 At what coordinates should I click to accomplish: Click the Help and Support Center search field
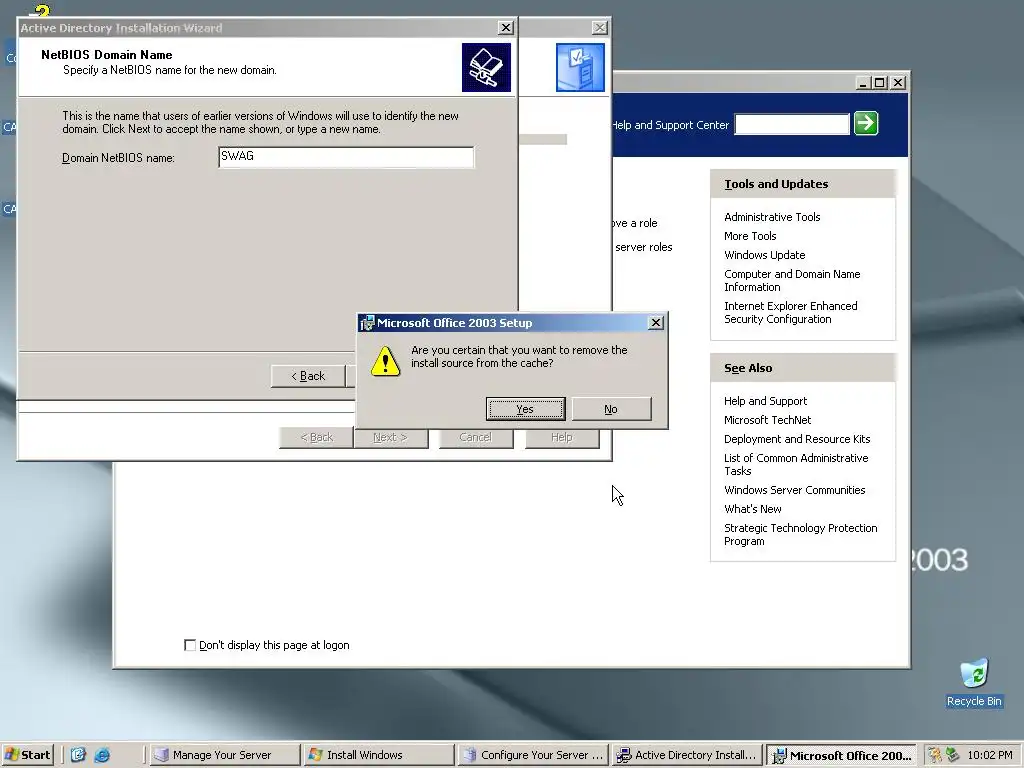[x=792, y=124]
